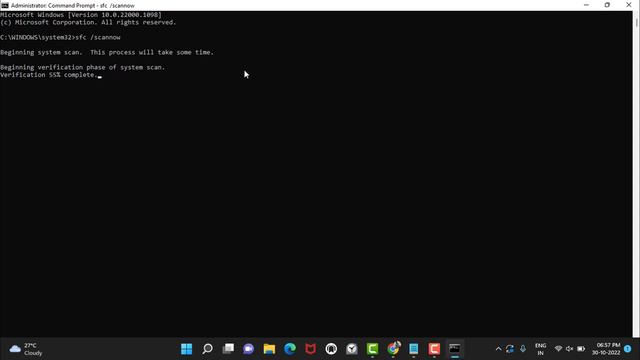Screen dimensions: 640x360
Task: Open the Windows Start menu
Action: 187,349
